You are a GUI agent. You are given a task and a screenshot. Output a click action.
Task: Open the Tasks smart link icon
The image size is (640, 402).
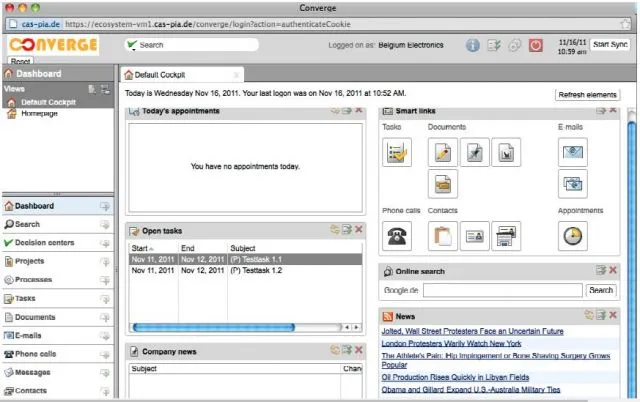point(397,153)
